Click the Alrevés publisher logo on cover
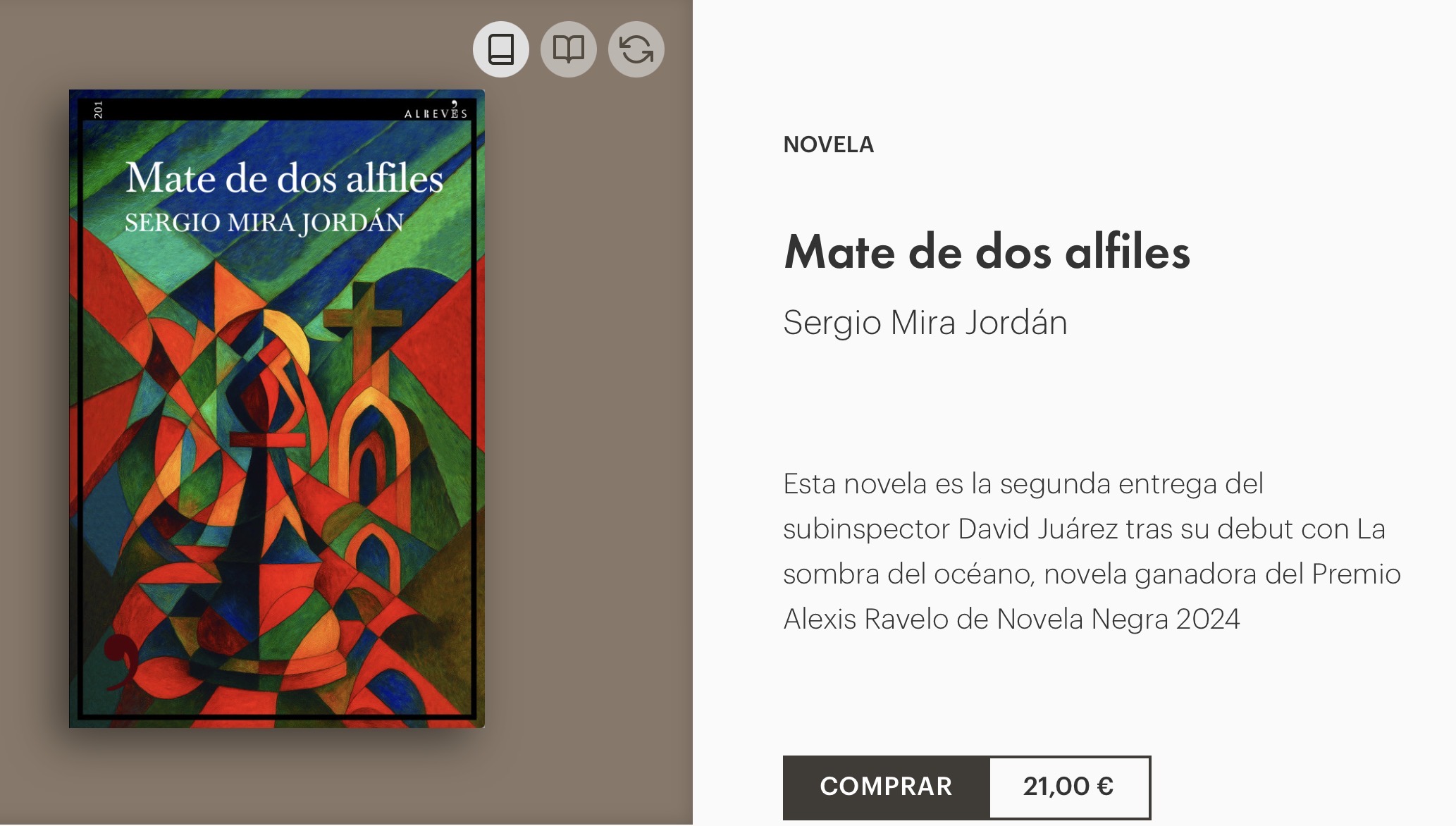This screenshot has height=826, width=1456. 436,111
